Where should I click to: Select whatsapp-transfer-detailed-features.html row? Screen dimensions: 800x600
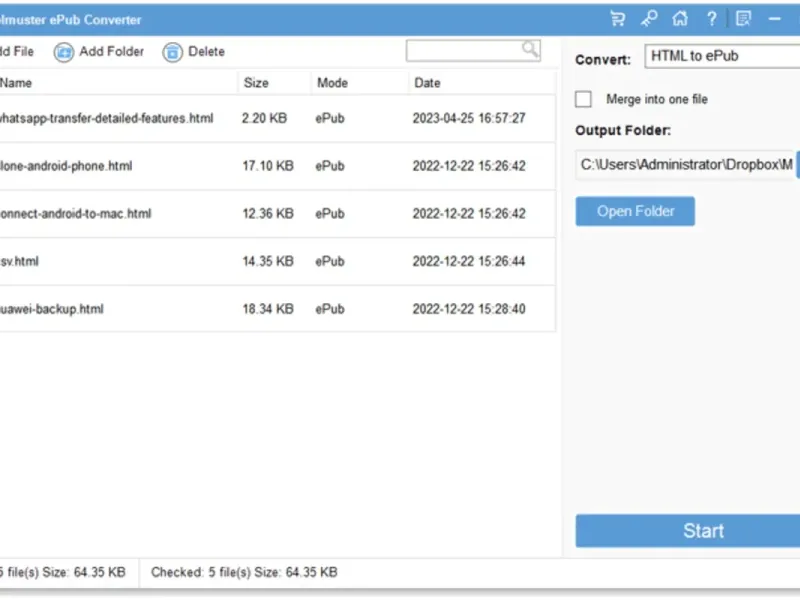[278, 118]
